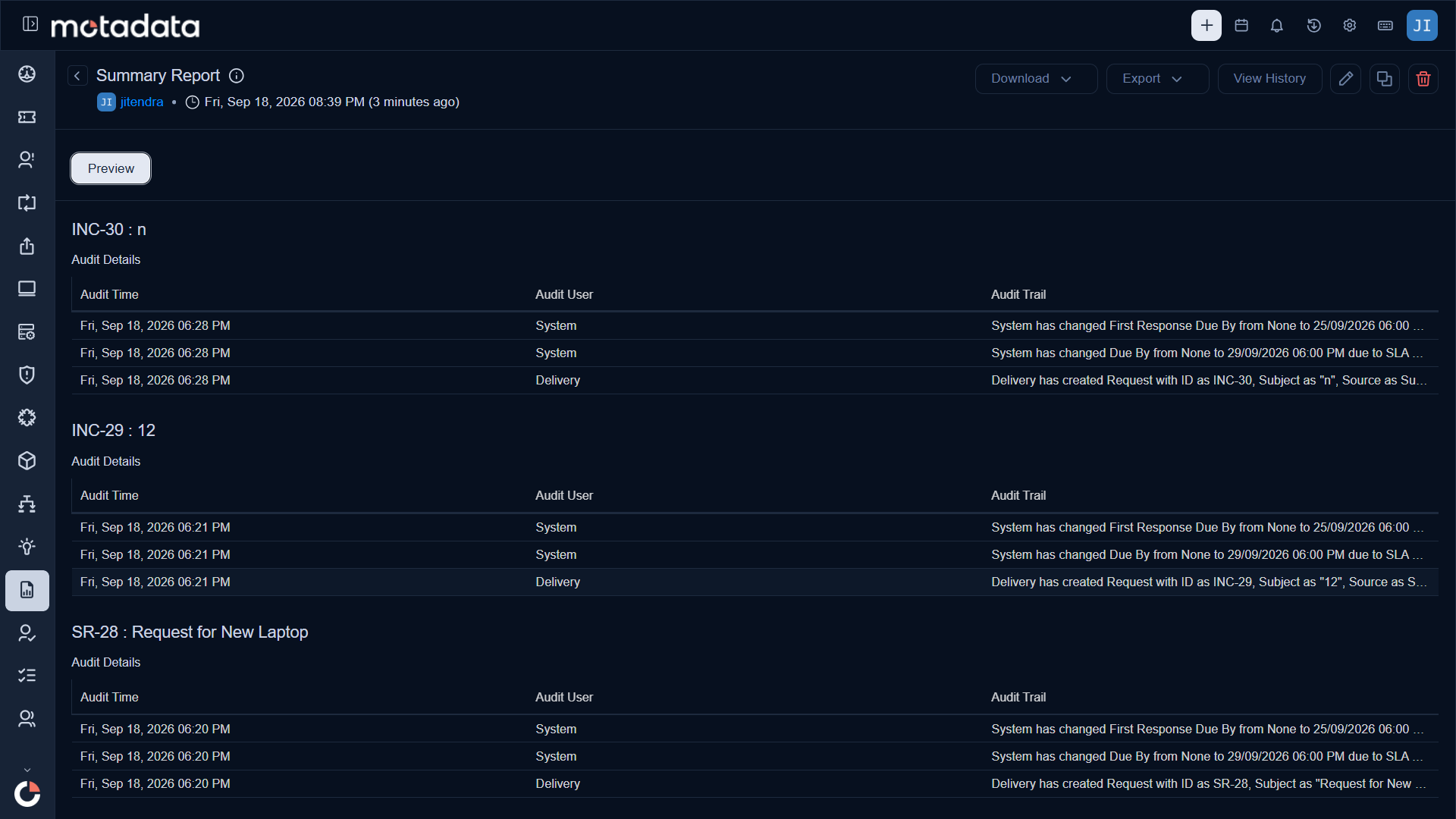This screenshot has width=1456, height=819.
Task: Go back using the arrow beside Summary Report
Action: tap(77, 76)
